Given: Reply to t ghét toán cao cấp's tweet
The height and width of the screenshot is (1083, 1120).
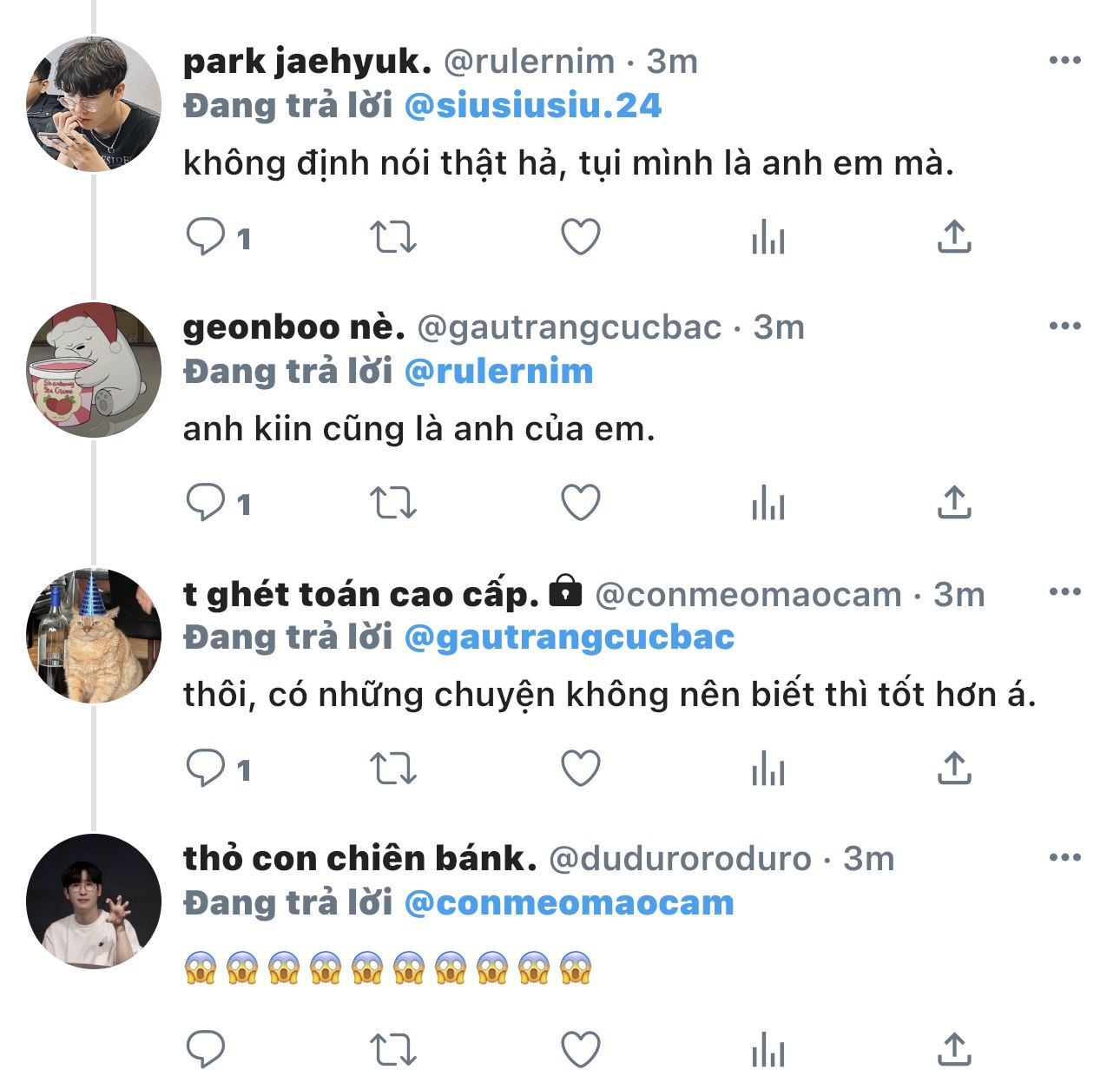Looking at the screenshot, I should (x=207, y=768).
